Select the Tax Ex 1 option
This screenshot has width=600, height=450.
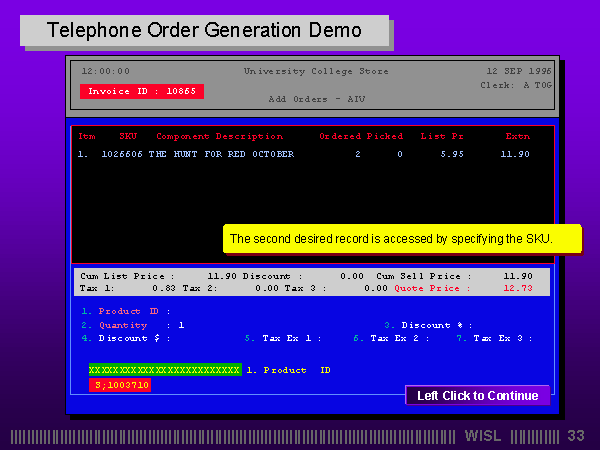click(x=283, y=338)
